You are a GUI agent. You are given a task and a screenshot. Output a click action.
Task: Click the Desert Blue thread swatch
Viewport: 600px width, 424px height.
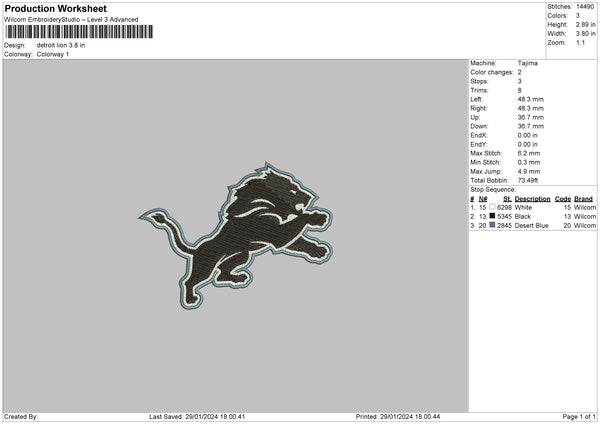[492, 225]
